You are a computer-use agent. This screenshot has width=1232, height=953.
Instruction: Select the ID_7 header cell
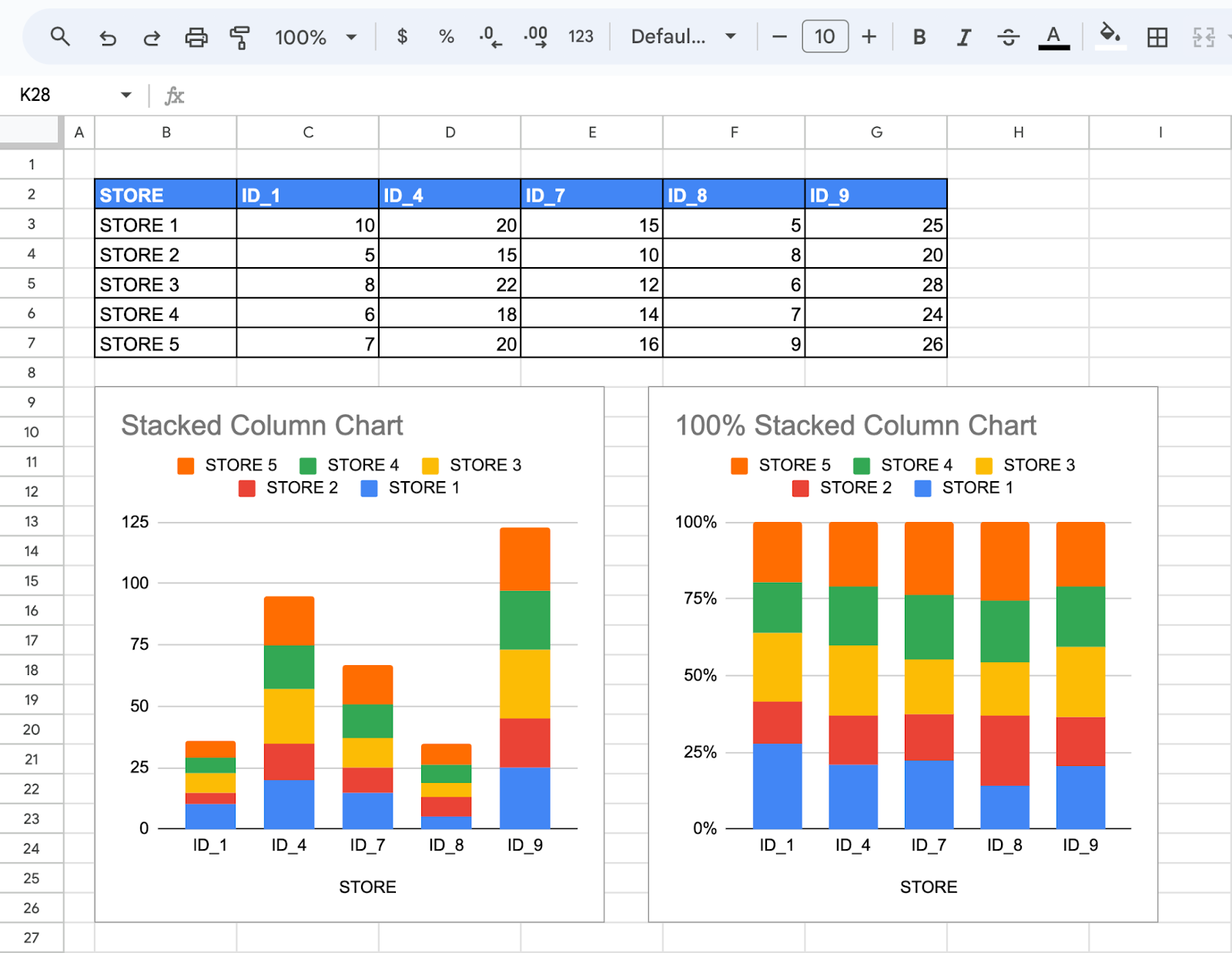click(x=592, y=195)
